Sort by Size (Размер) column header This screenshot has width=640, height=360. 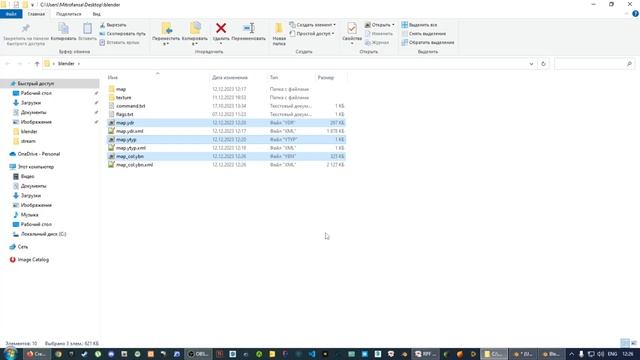tap(326, 78)
